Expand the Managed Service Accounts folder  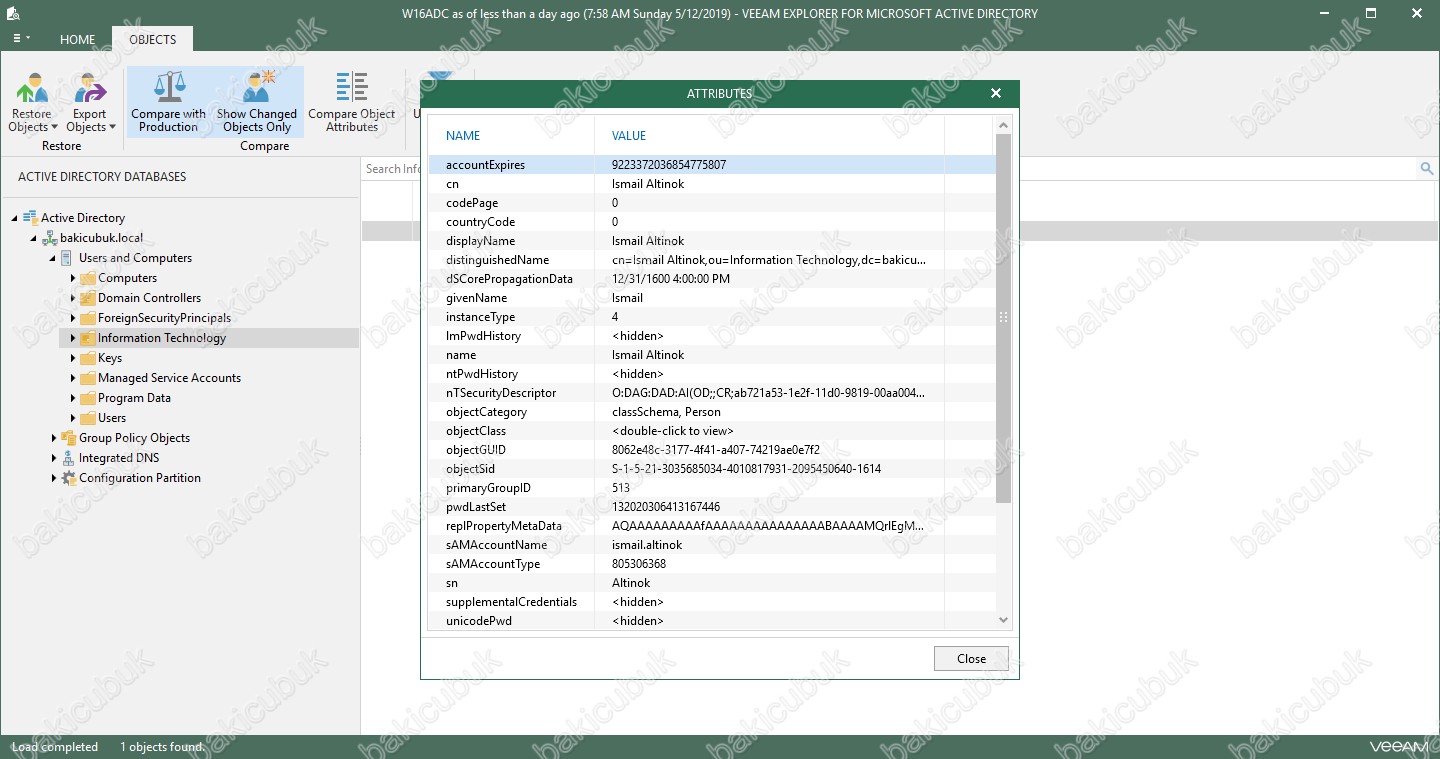[x=73, y=378]
